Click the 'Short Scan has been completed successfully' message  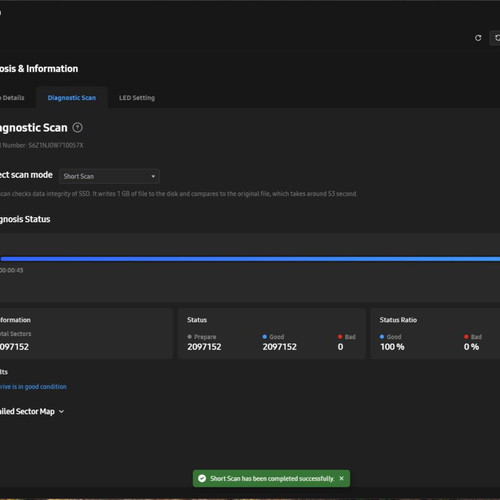pos(272,479)
